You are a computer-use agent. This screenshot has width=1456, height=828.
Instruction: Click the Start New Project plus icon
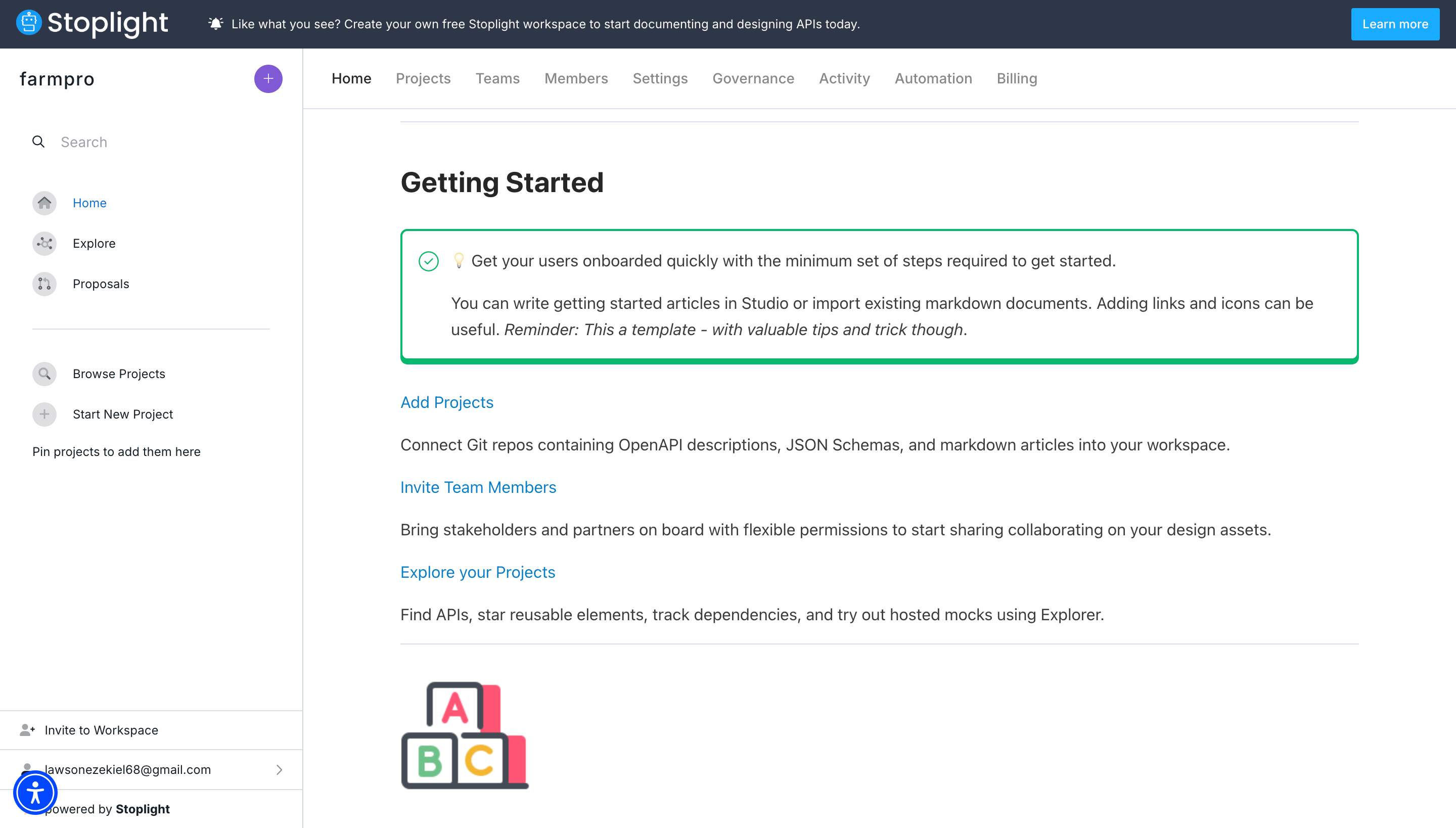(44, 414)
